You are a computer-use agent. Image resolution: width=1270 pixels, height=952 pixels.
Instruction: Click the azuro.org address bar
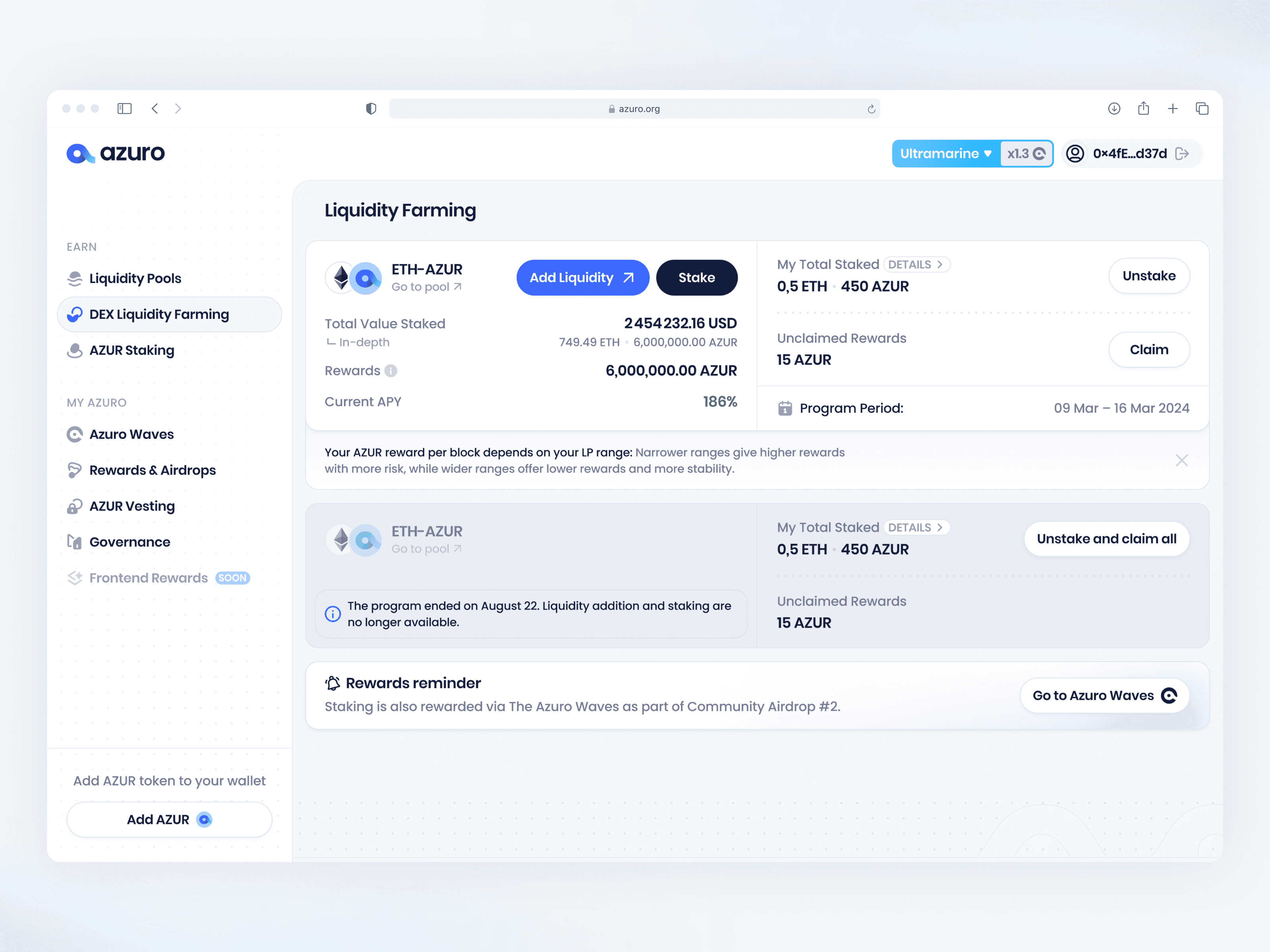(x=634, y=109)
